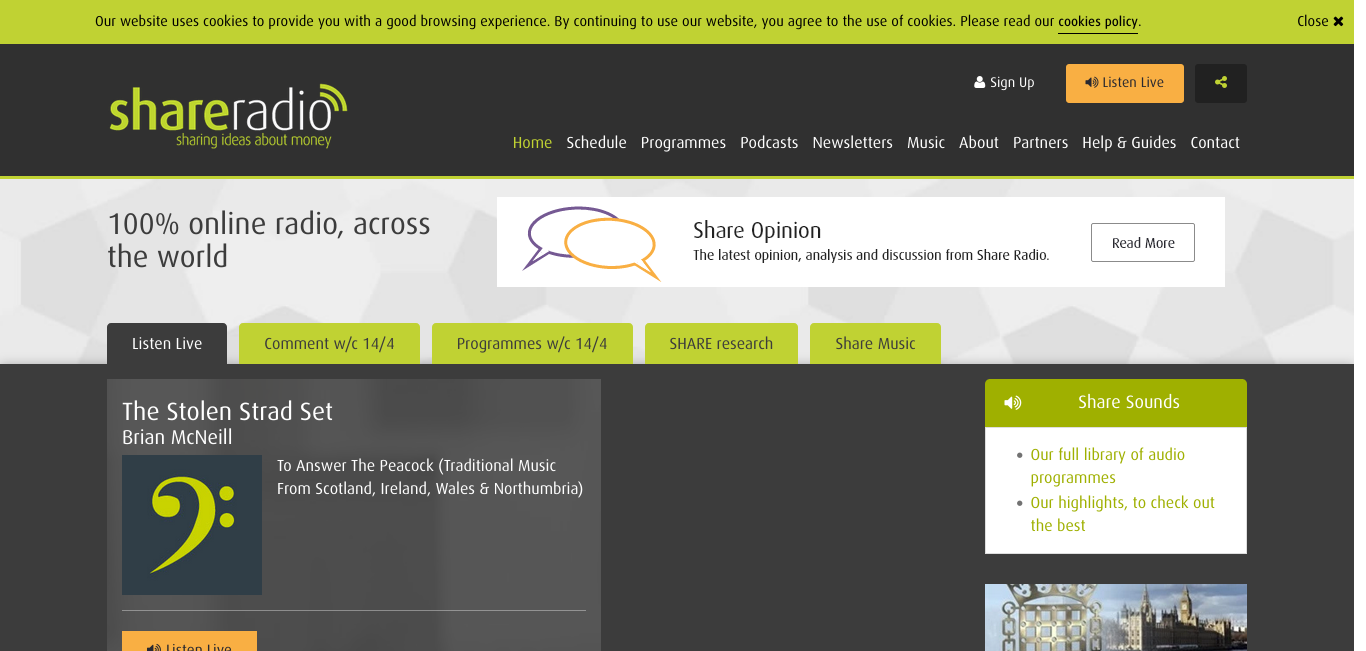Click the Share Radio logo
The height and width of the screenshot is (651, 1366).
click(x=228, y=116)
